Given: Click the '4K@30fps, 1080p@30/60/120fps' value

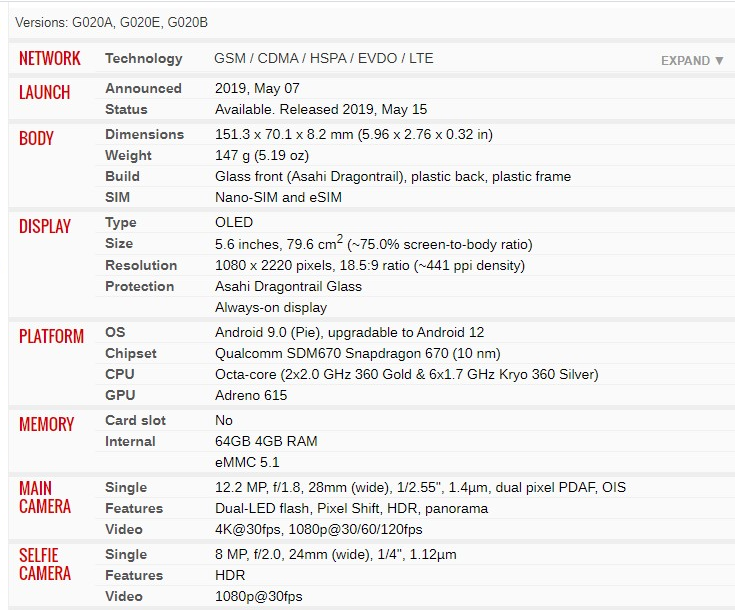Looking at the screenshot, I should [318, 530].
